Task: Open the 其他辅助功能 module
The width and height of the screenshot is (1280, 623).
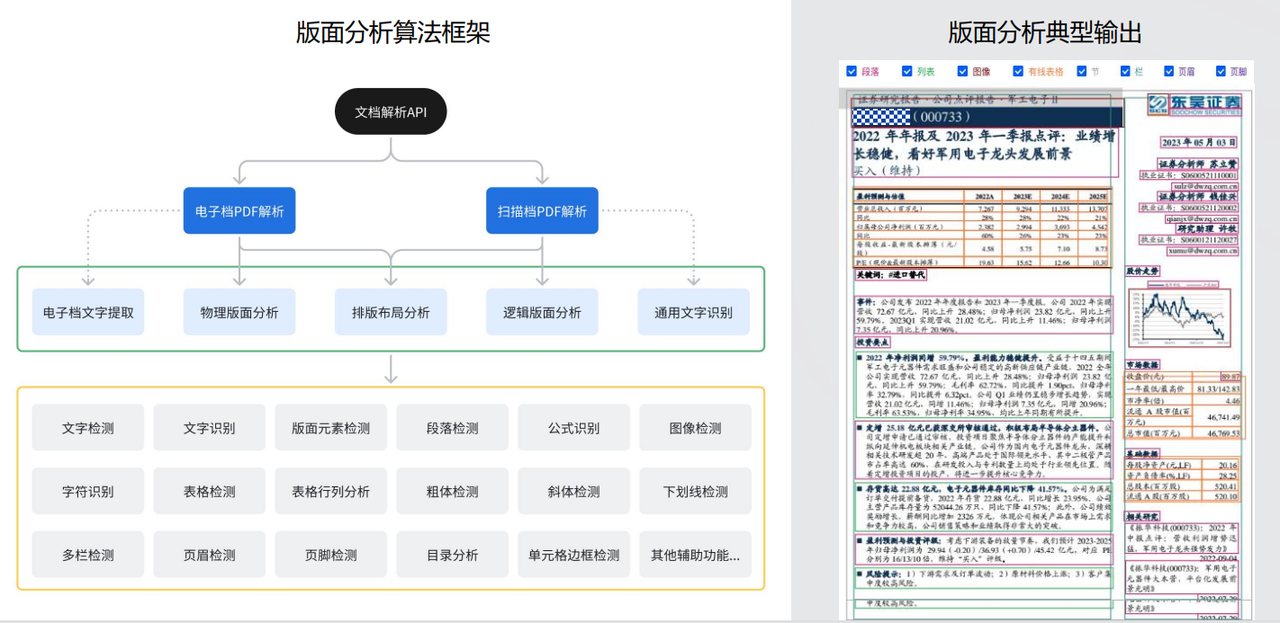Action: [x=695, y=554]
